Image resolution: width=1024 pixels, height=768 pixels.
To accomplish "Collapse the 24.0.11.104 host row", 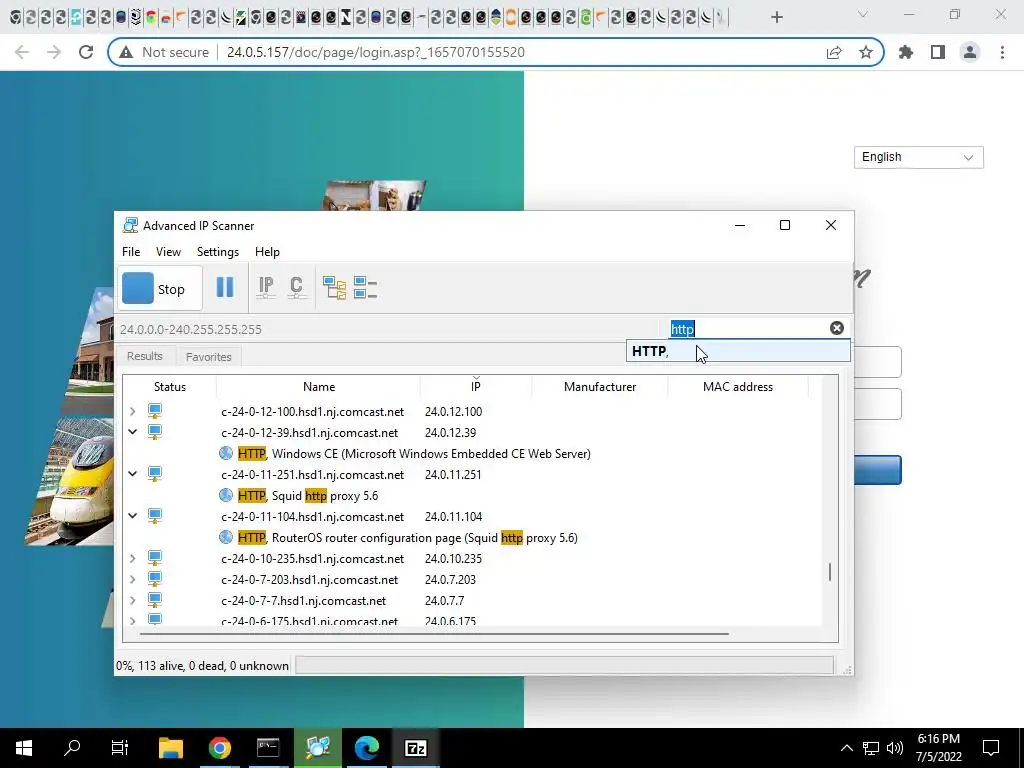I will pyautogui.click(x=133, y=516).
